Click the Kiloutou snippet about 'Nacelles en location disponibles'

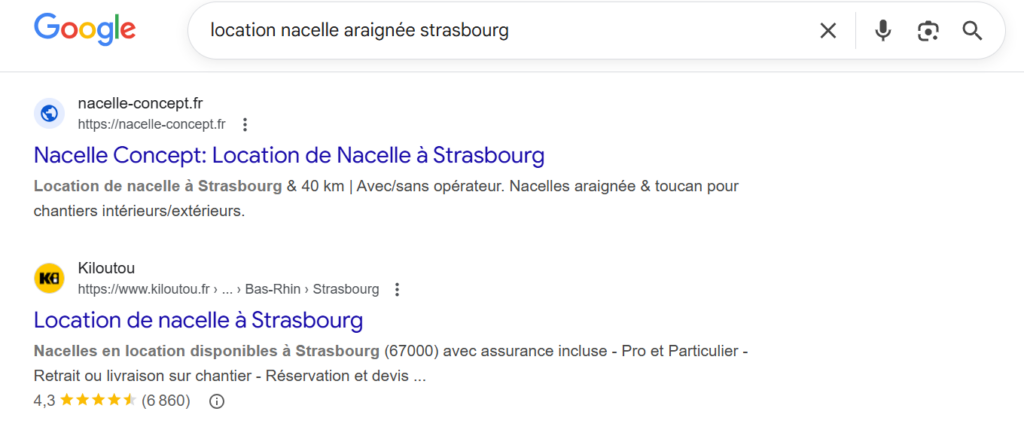click(x=390, y=364)
